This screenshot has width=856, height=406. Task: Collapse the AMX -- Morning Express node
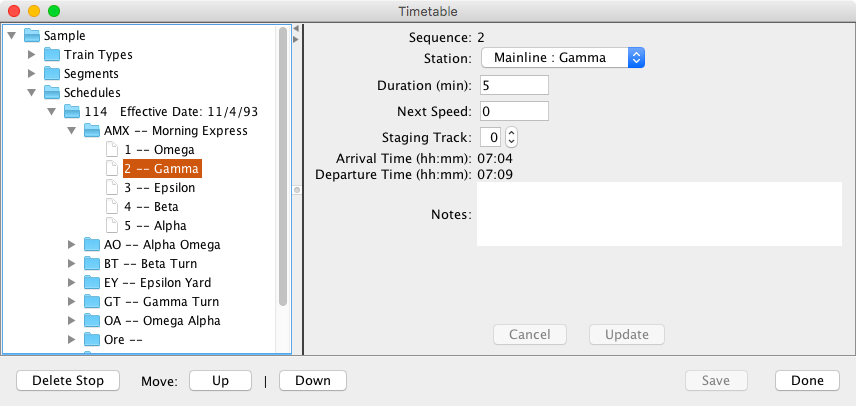click(x=72, y=131)
